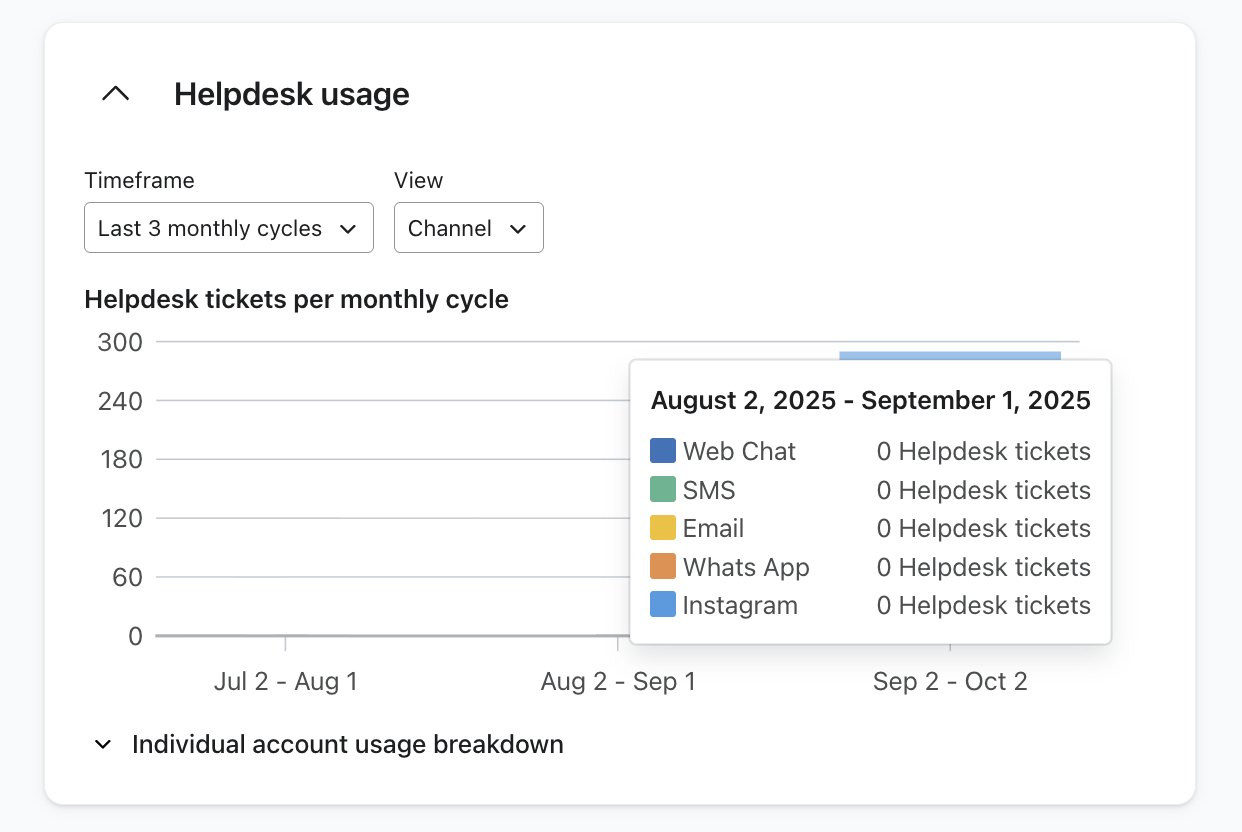The image size is (1242, 832).
Task: Click the Timeframe field label
Action: pyautogui.click(x=139, y=180)
